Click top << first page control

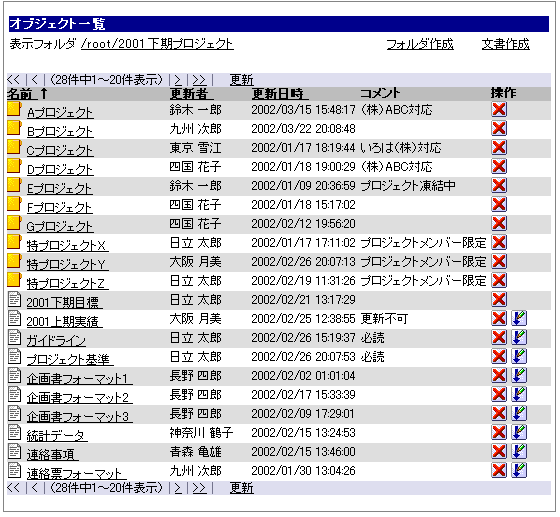pos(14,80)
